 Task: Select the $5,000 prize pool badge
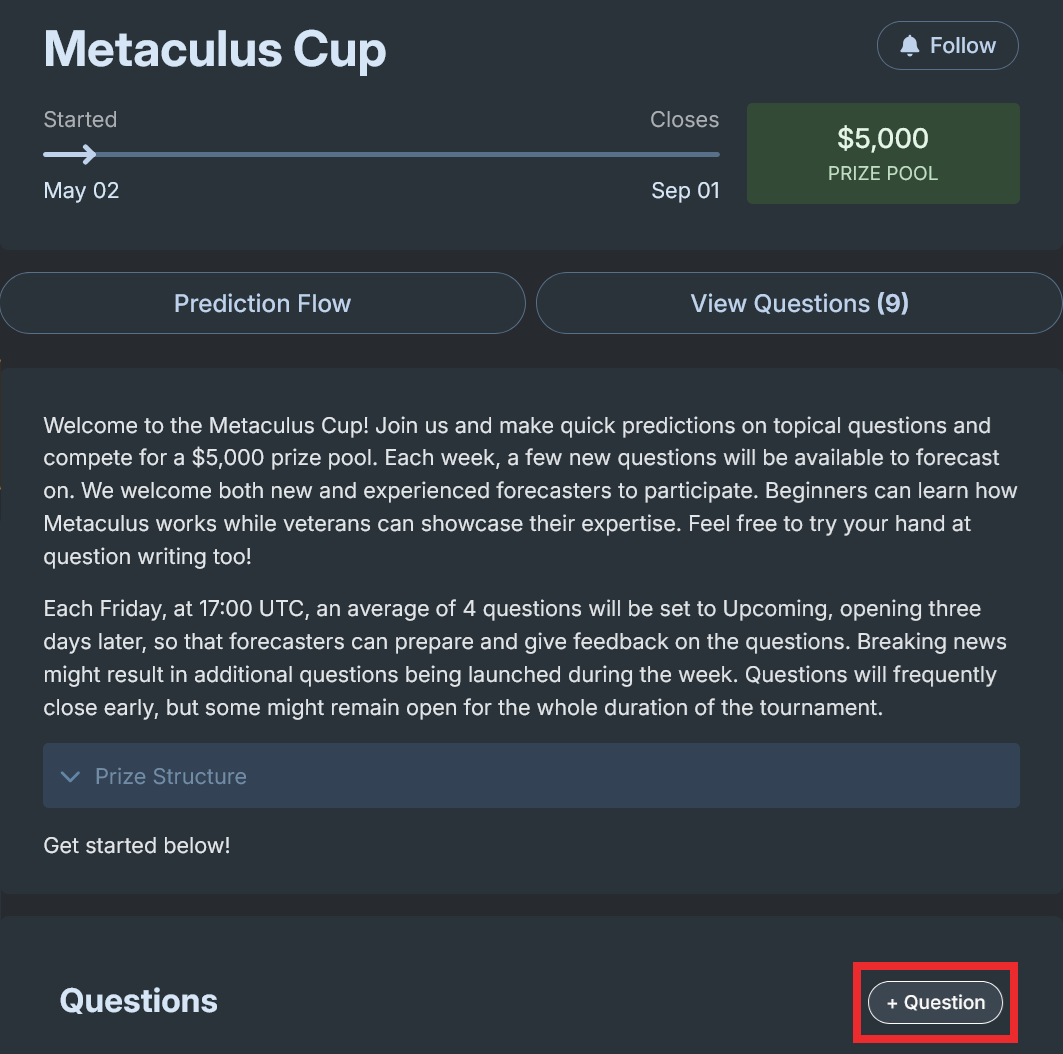point(882,153)
